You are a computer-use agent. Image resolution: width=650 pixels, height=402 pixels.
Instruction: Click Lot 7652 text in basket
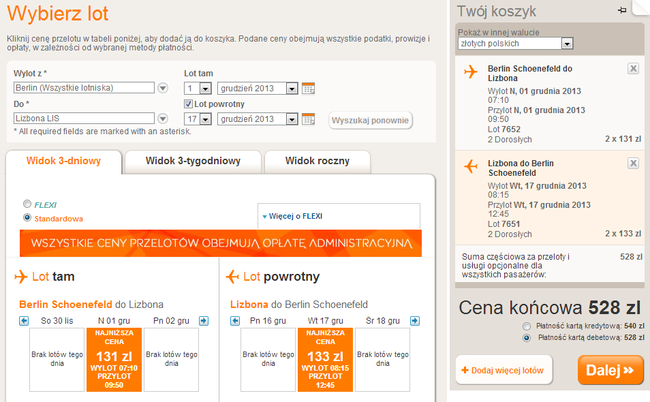(504, 129)
